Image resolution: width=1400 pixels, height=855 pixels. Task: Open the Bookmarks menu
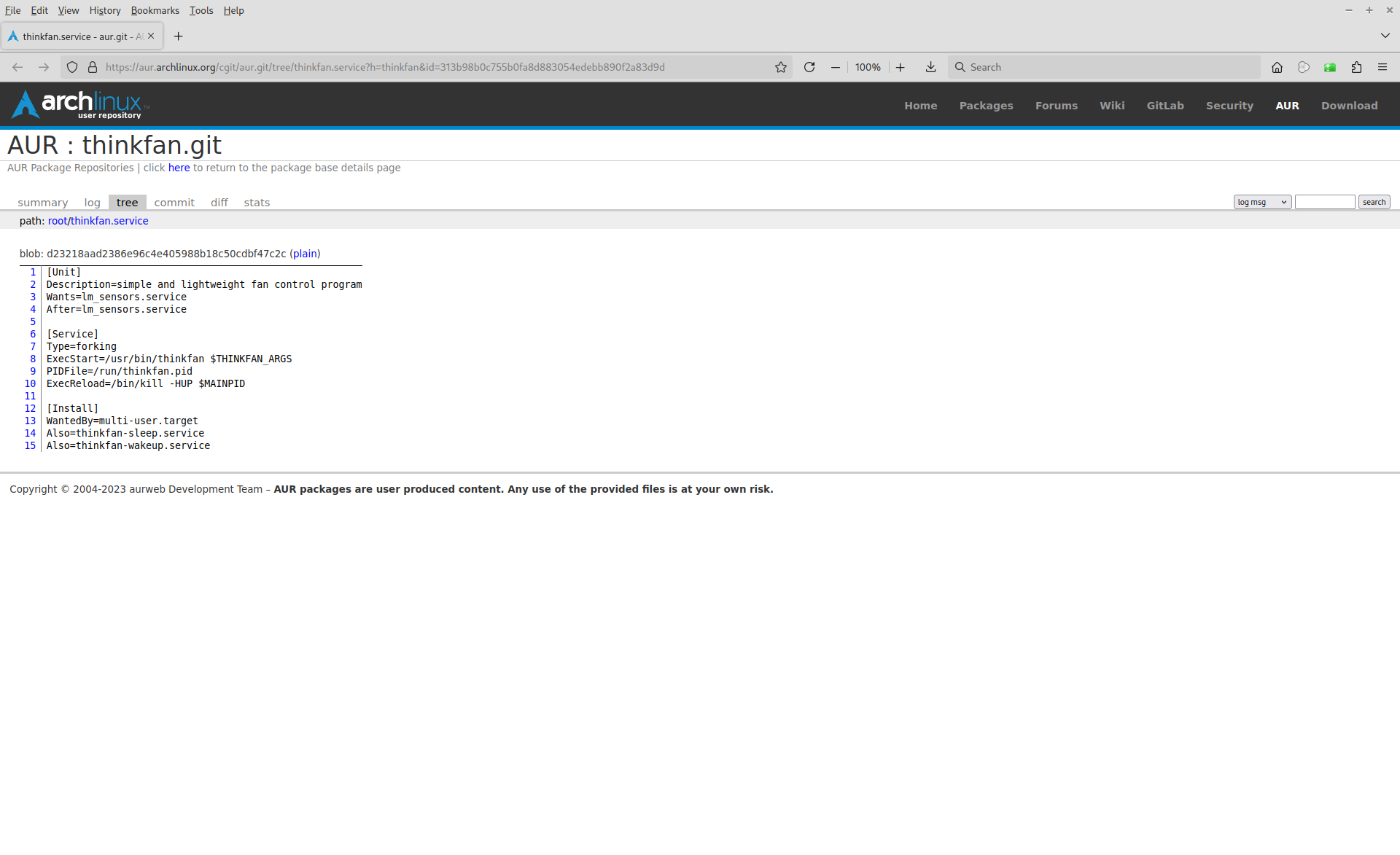coord(155,10)
